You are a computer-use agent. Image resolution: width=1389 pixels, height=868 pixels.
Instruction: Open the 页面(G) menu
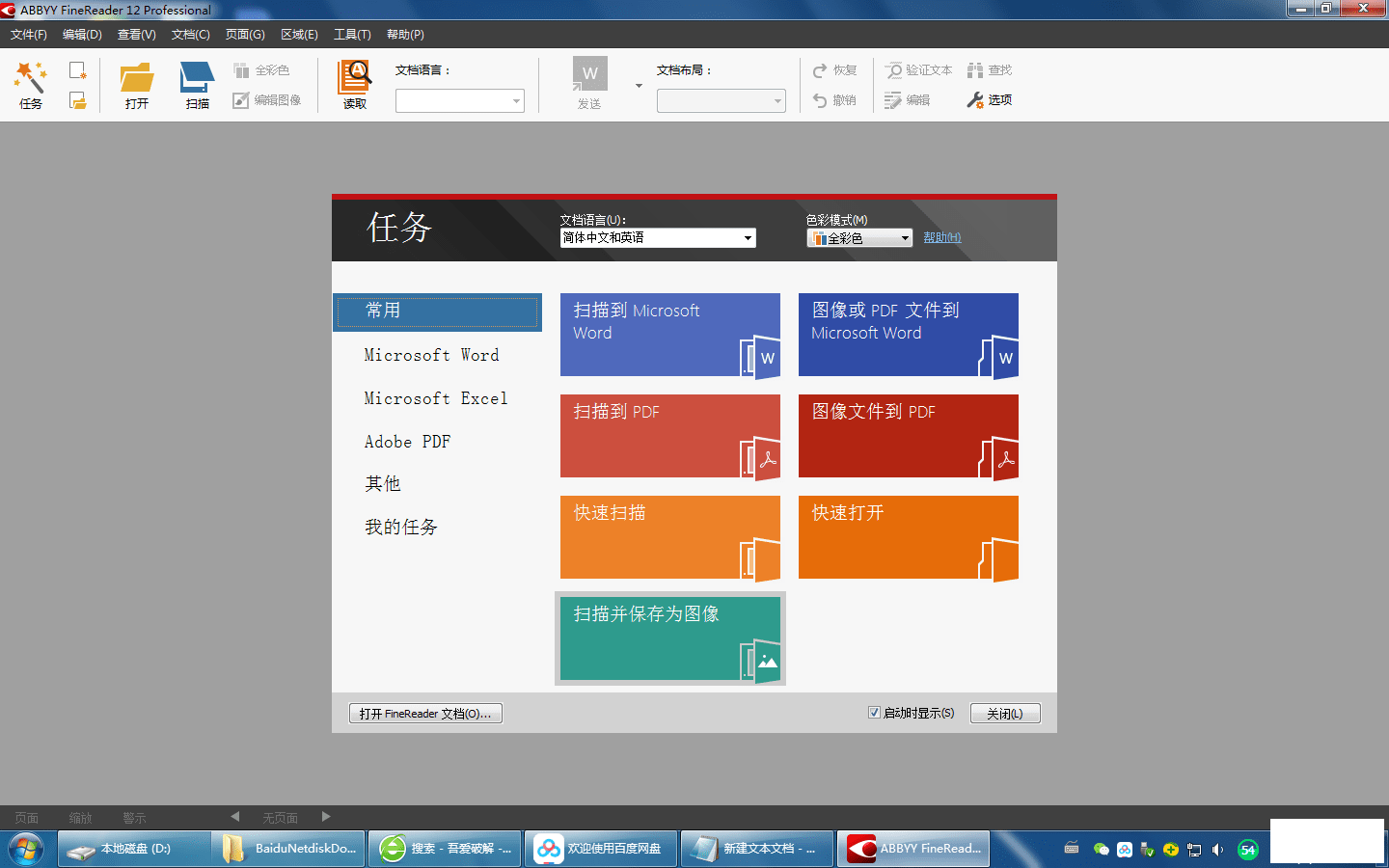click(x=245, y=35)
